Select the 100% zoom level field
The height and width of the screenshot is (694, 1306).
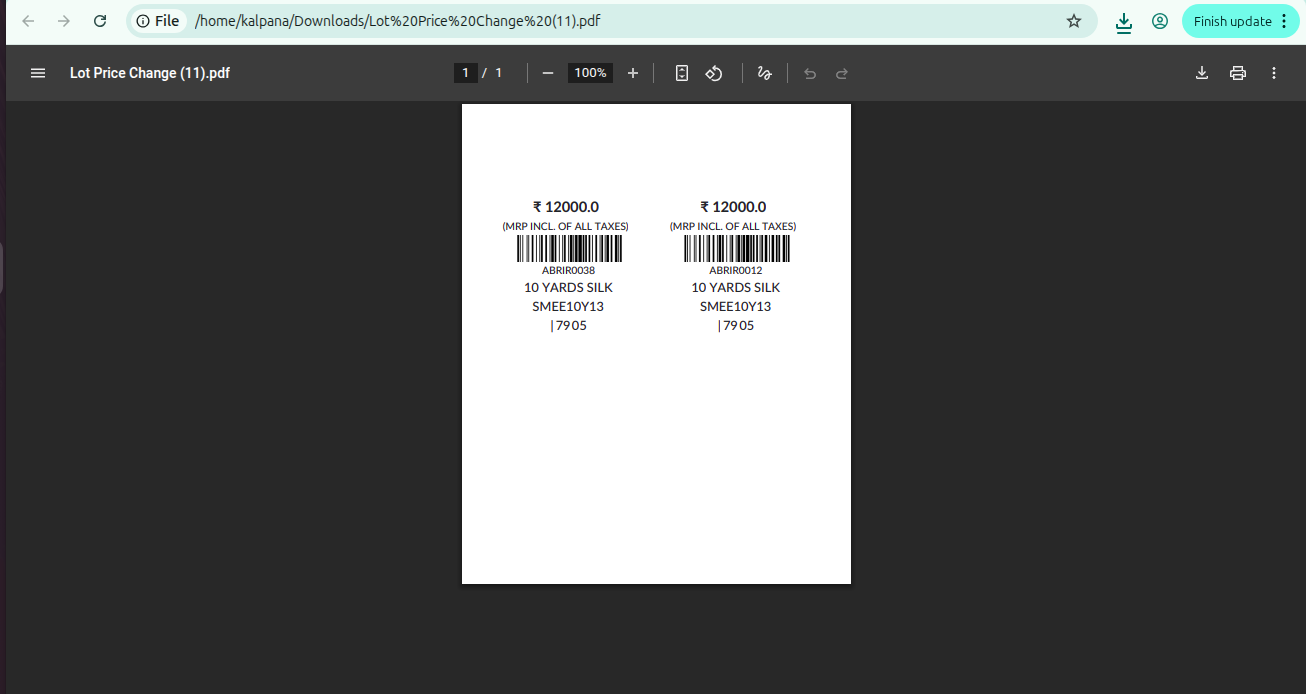click(590, 73)
